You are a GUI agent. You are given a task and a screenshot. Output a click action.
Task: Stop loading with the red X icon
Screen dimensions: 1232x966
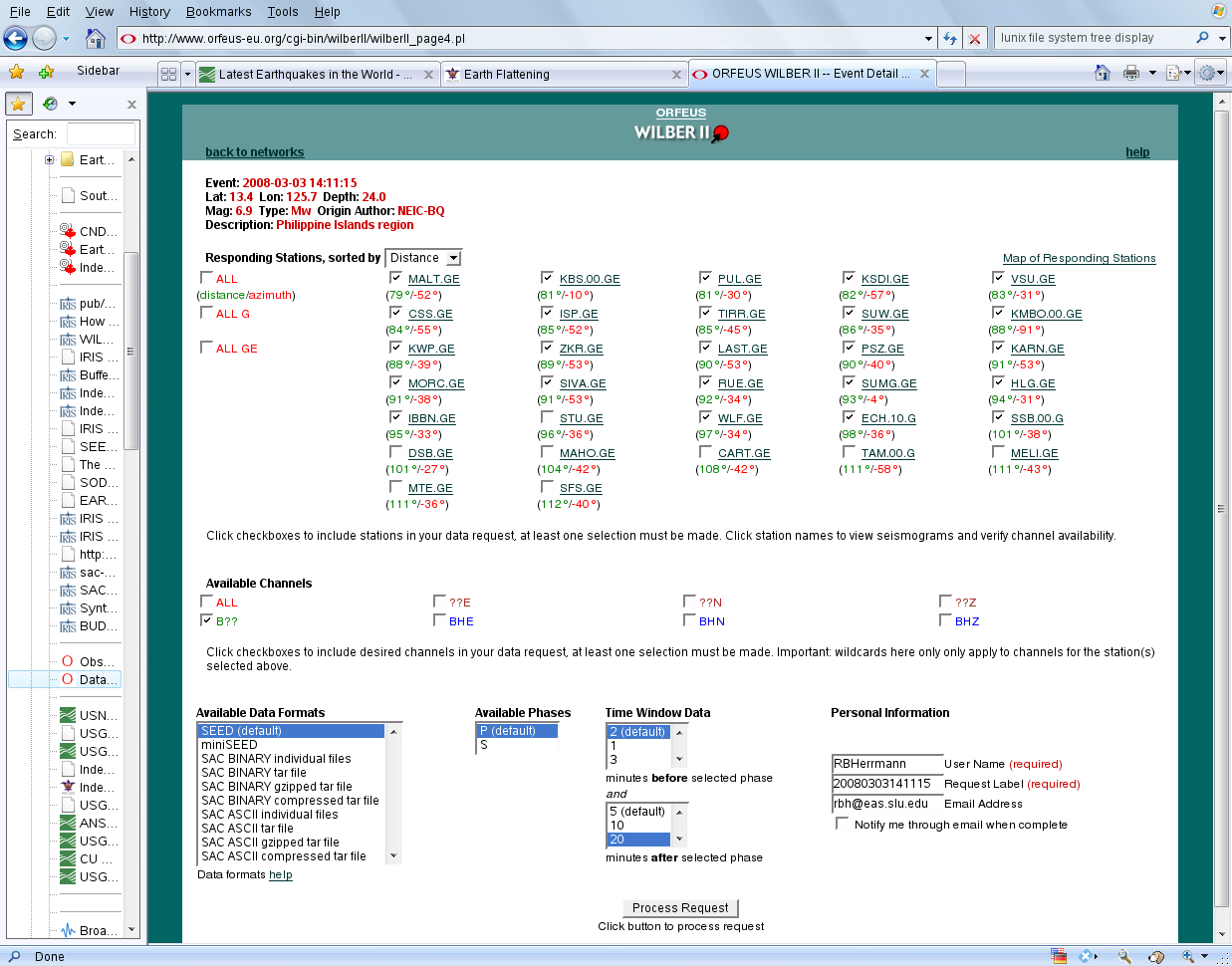click(975, 39)
